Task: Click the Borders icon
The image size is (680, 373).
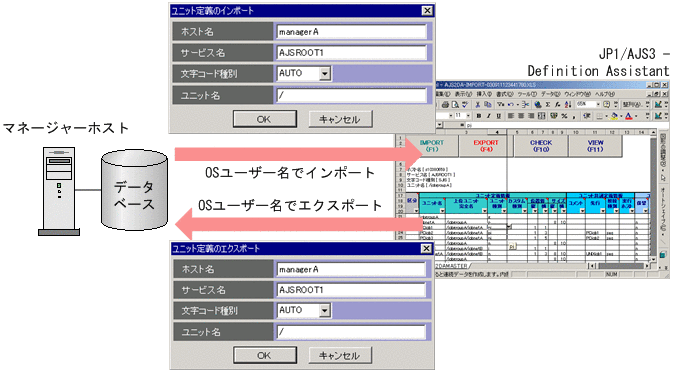Action: [600, 116]
